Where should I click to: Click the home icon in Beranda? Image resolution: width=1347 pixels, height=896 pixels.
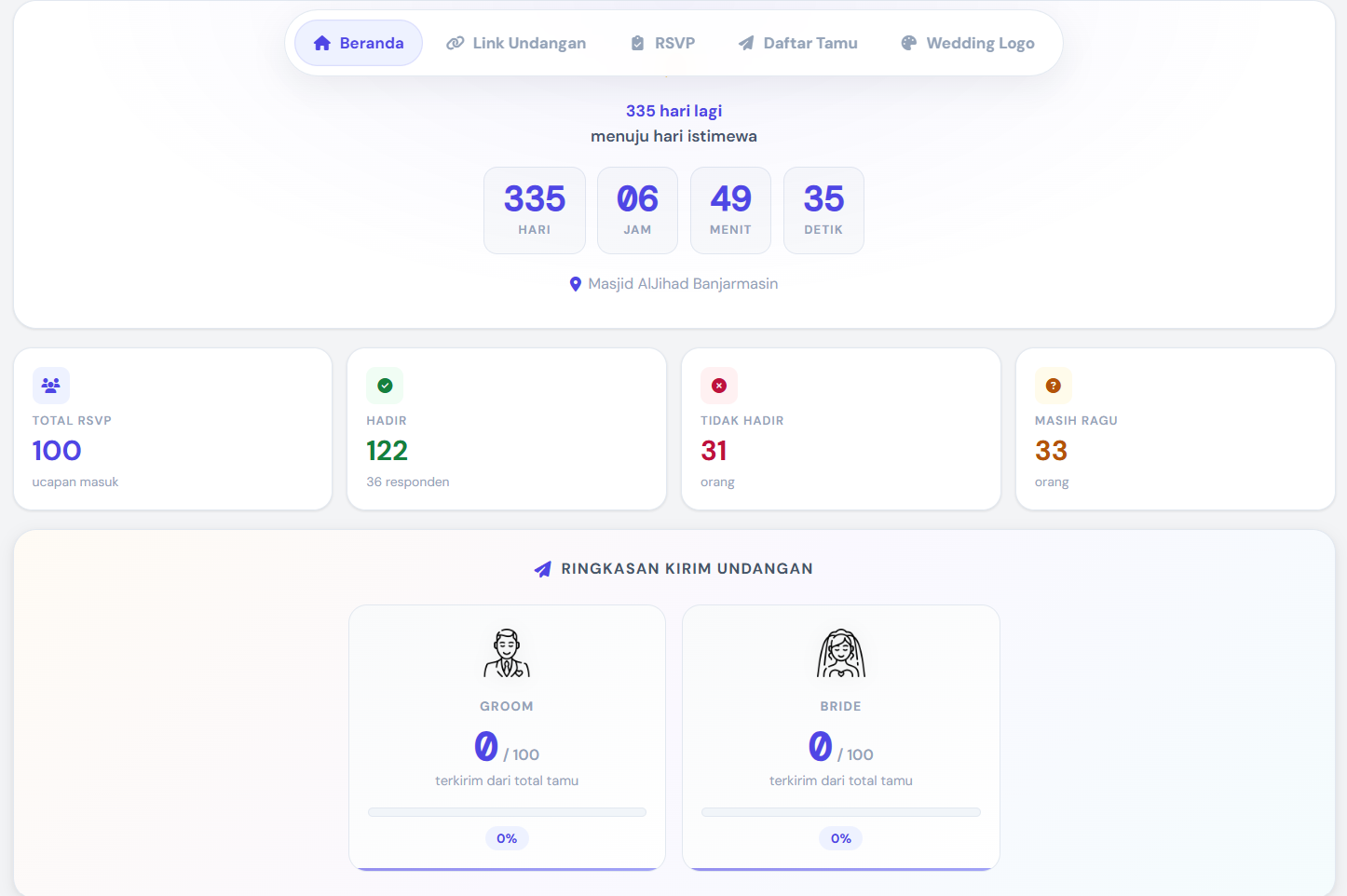tap(322, 43)
